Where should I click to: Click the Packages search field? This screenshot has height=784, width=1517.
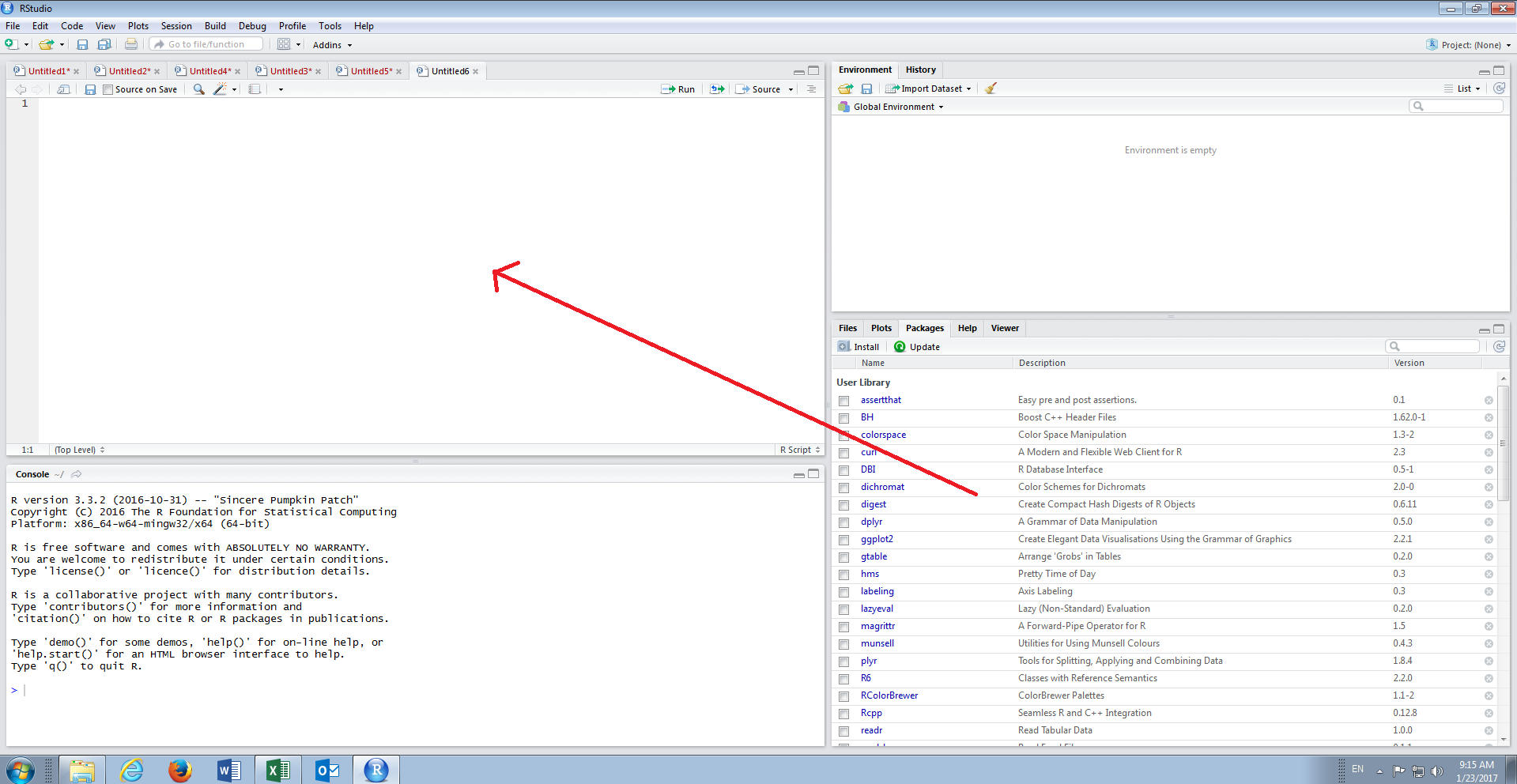(1432, 346)
